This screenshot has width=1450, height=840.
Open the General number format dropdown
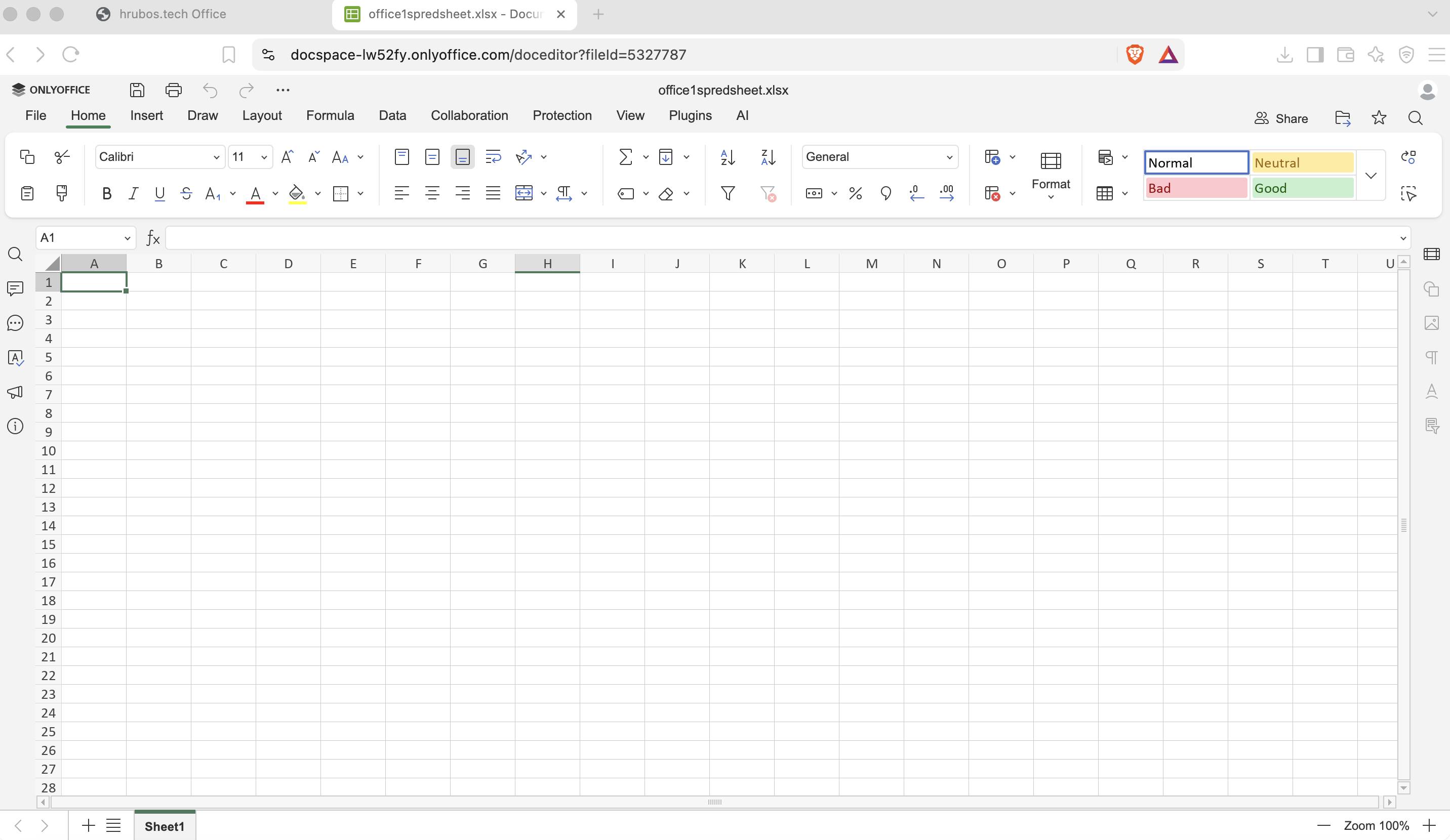(949, 157)
